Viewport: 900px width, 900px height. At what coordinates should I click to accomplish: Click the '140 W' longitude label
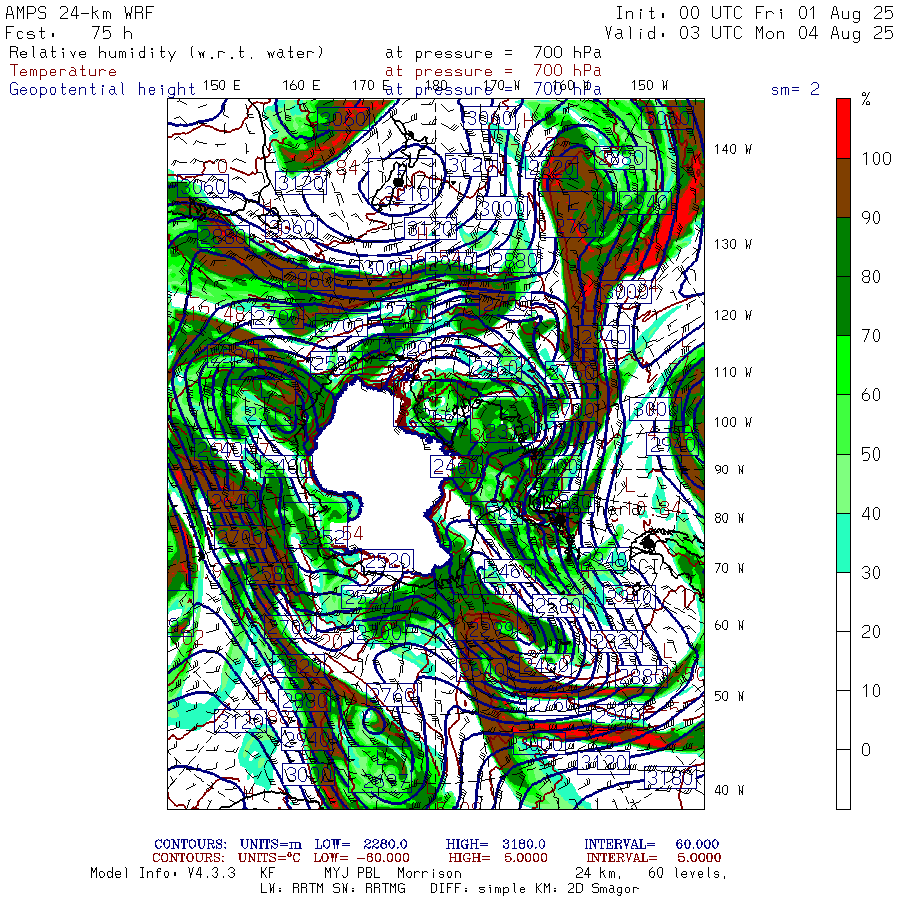click(733, 149)
